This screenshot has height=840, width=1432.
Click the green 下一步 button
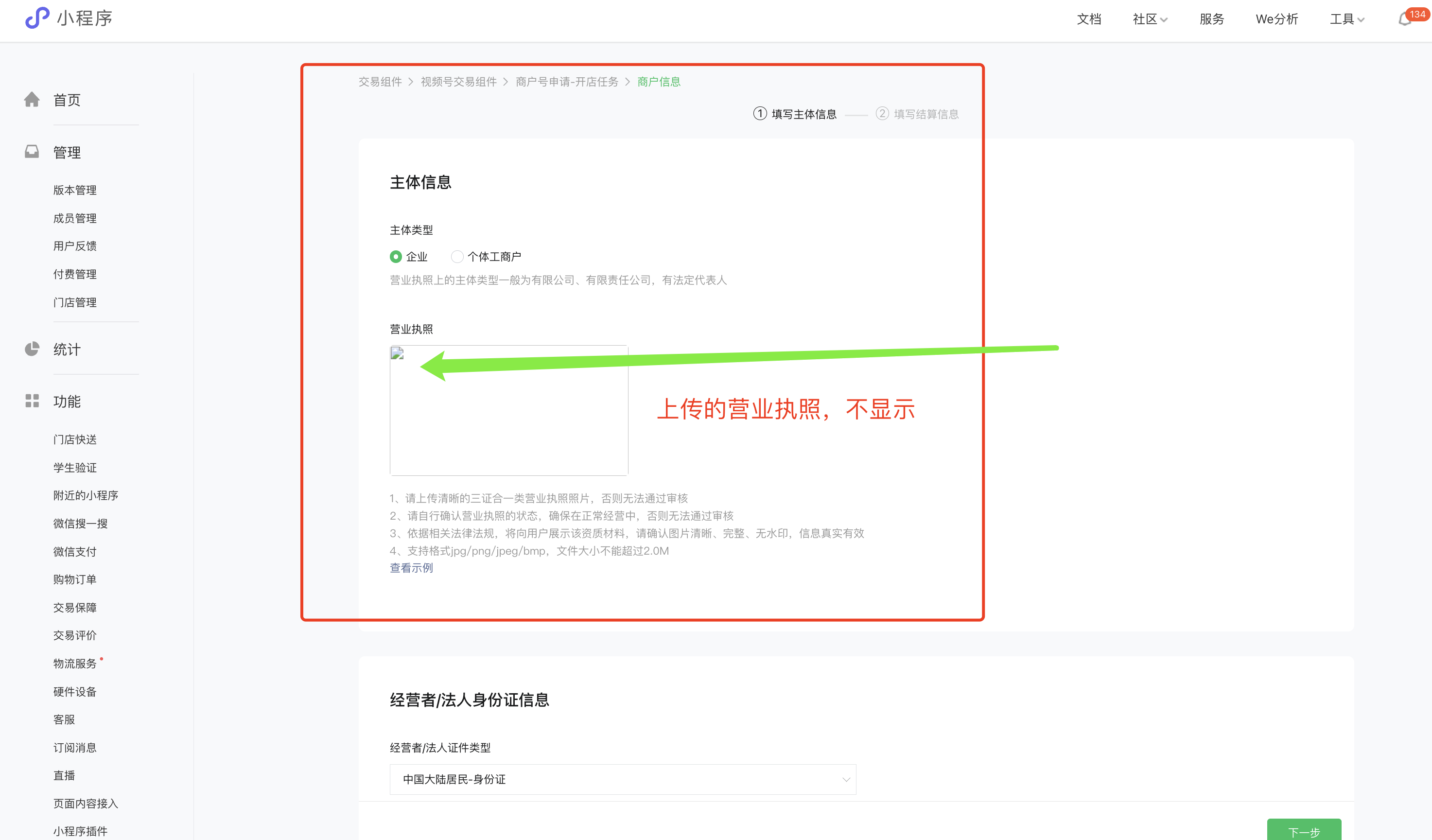pos(1304,831)
